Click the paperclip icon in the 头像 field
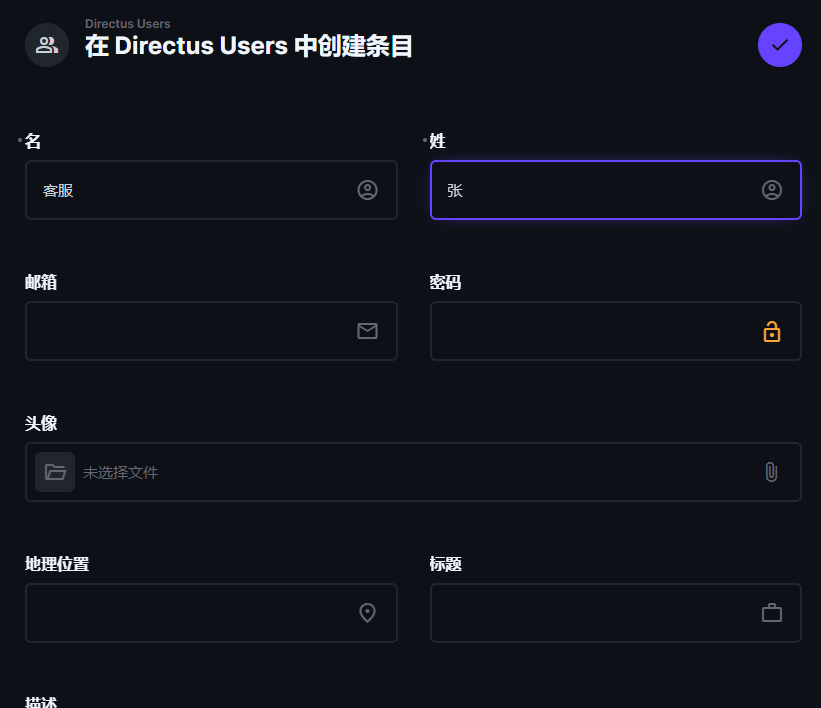Image resolution: width=821 pixels, height=708 pixels. pos(771,472)
